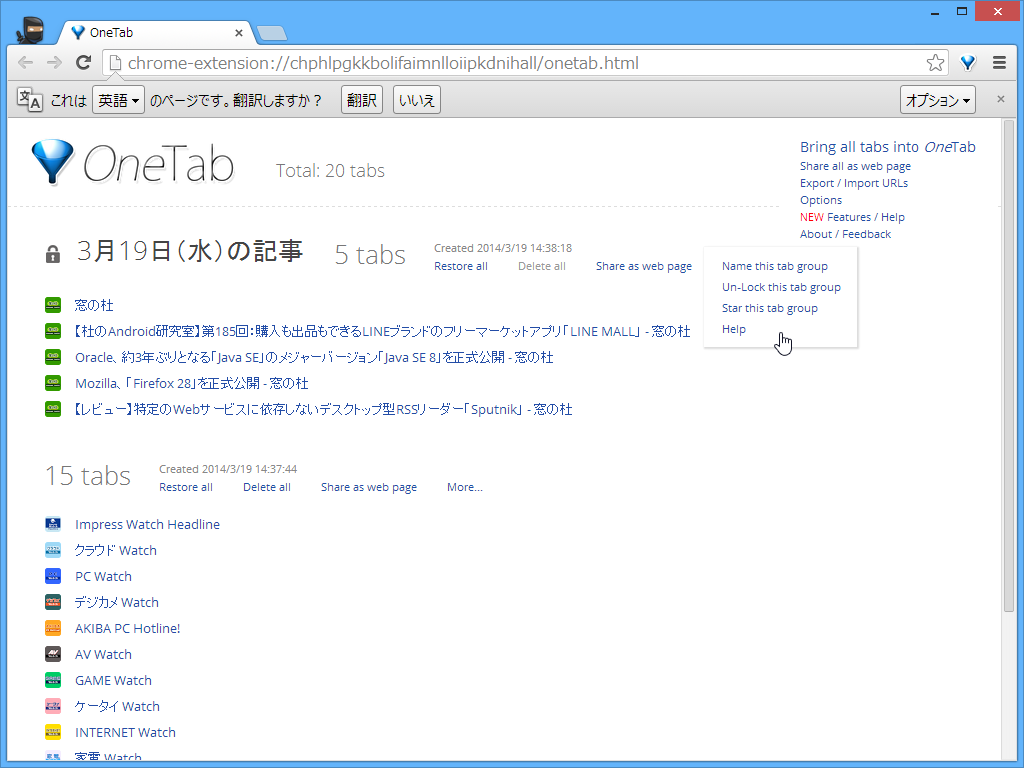Expand More... for 15 tabs group
Image resolution: width=1024 pixels, height=768 pixels.
click(464, 487)
